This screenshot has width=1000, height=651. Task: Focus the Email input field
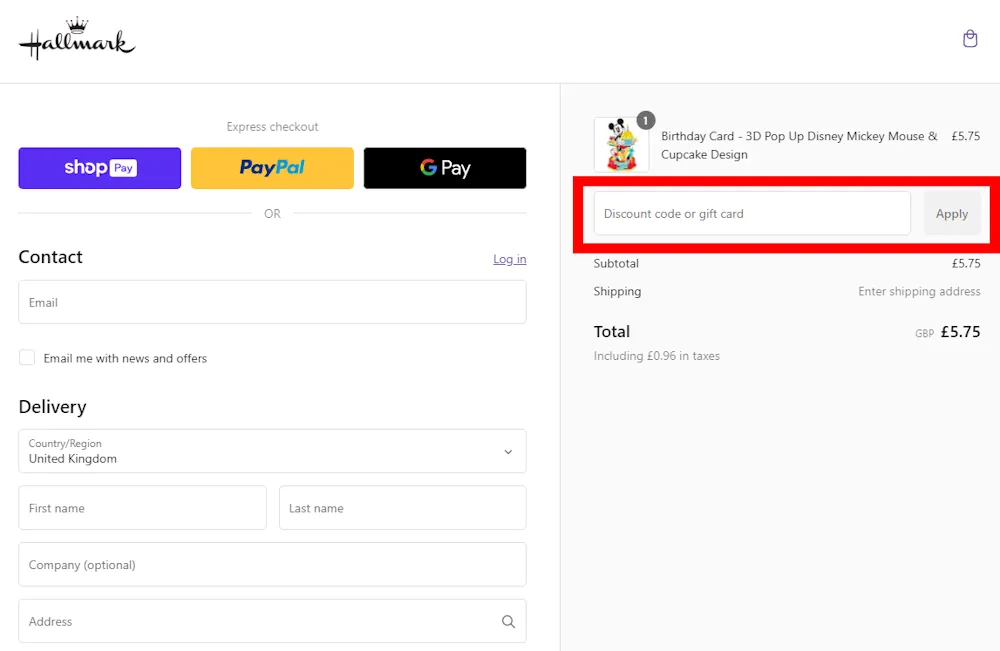[272, 302]
